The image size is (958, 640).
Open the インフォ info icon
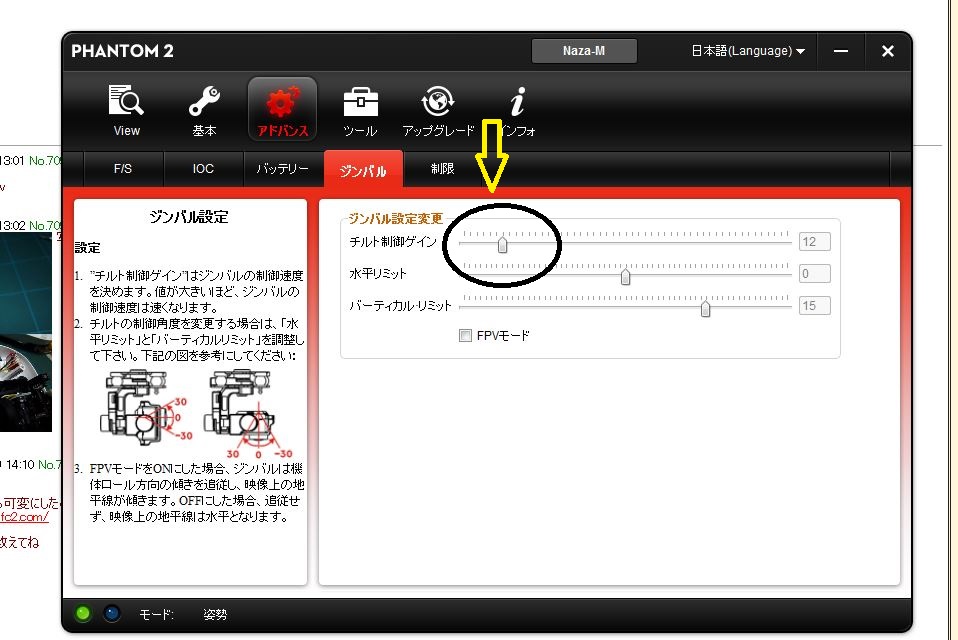point(517,101)
